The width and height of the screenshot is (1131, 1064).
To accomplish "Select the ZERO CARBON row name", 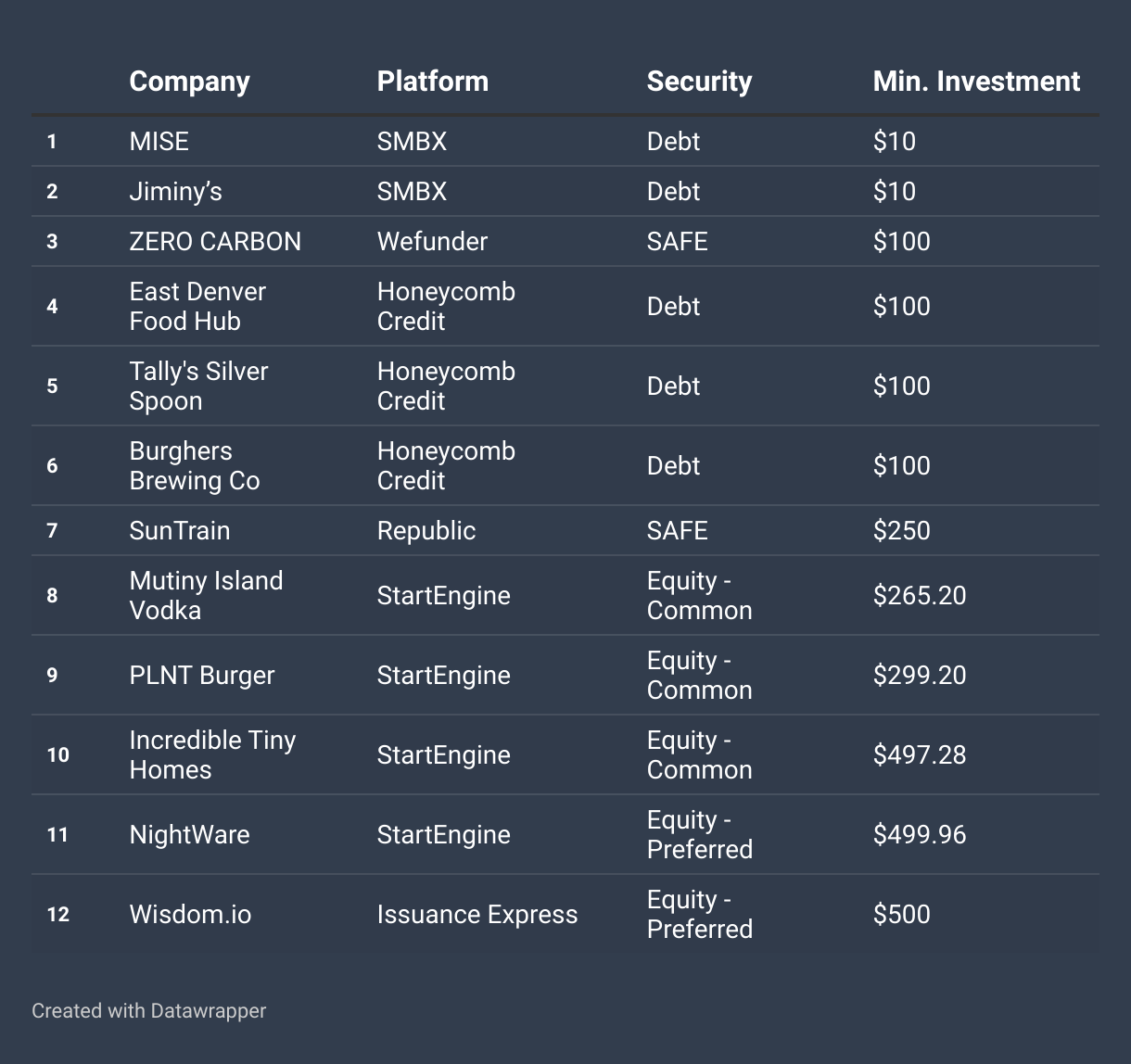I will (x=215, y=242).
